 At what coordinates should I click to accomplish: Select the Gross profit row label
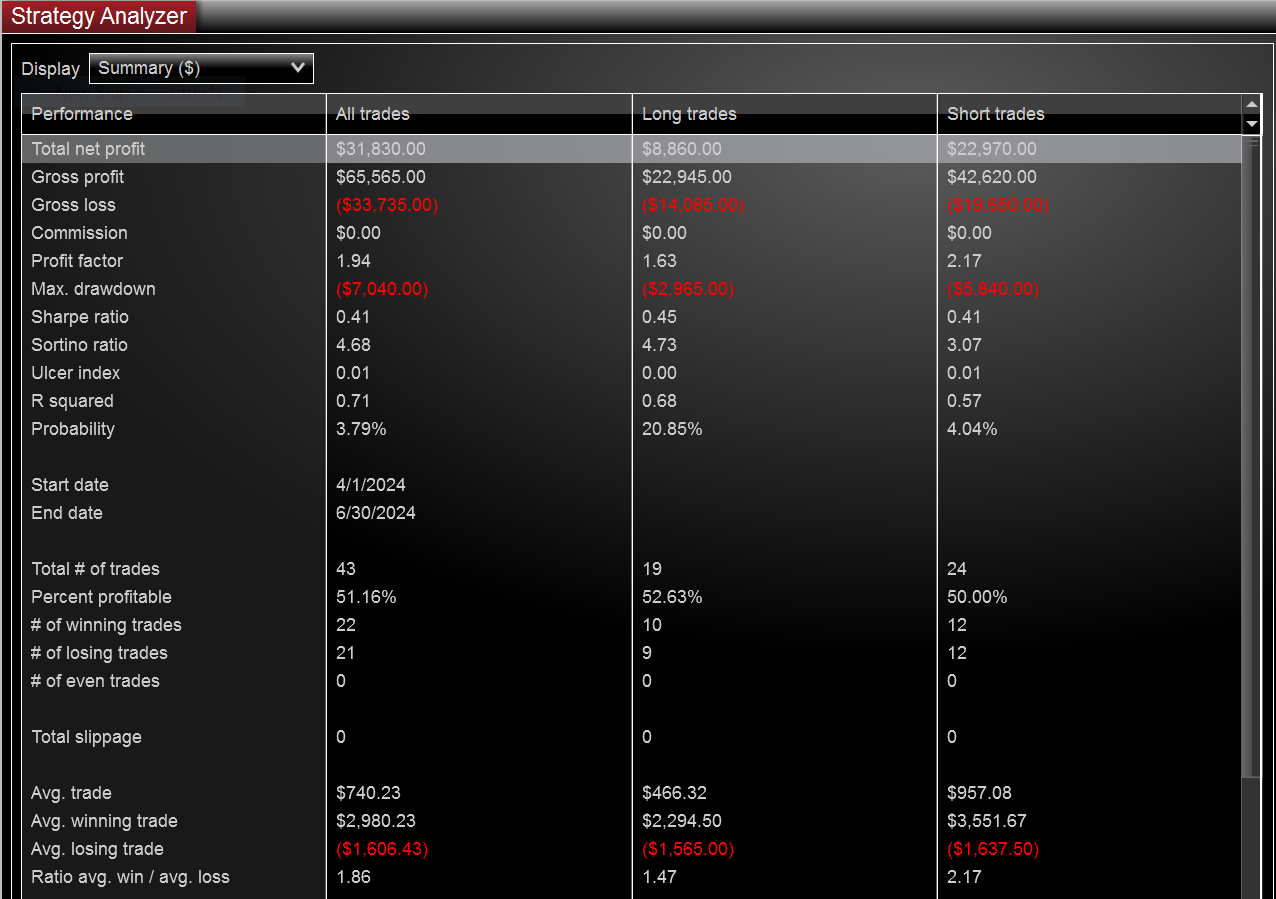tap(78, 177)
